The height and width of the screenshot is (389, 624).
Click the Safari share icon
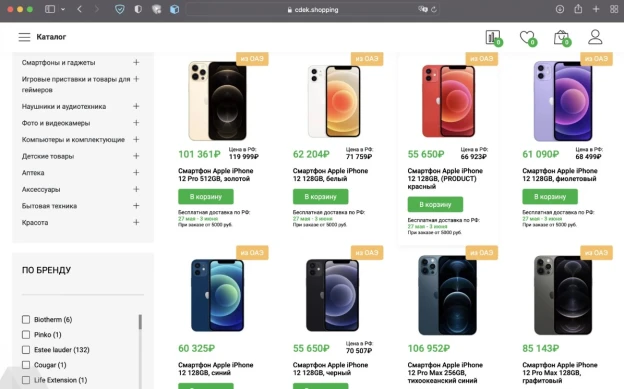click(x=578, y=9)
